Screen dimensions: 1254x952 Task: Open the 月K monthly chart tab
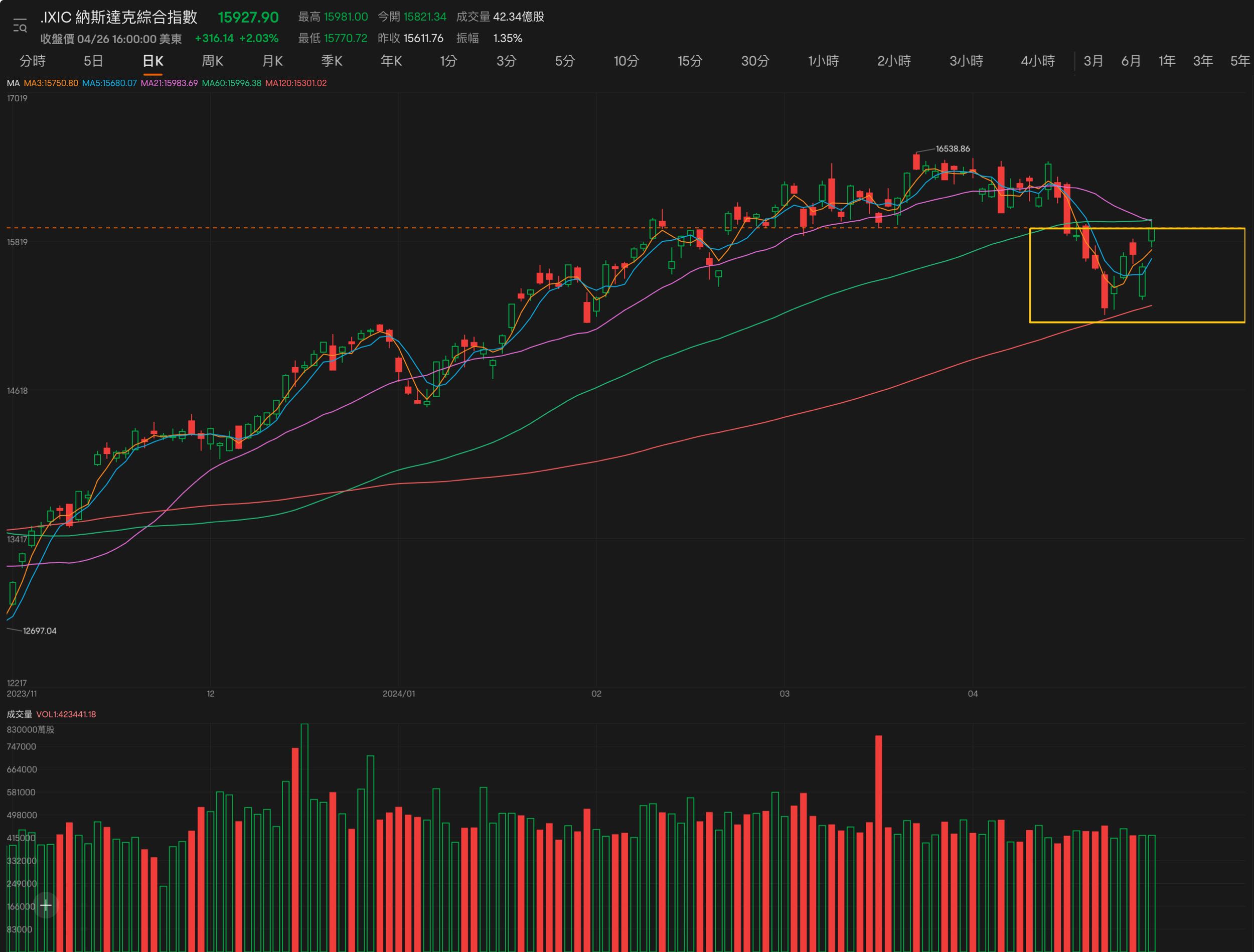[x=272, y=61]
